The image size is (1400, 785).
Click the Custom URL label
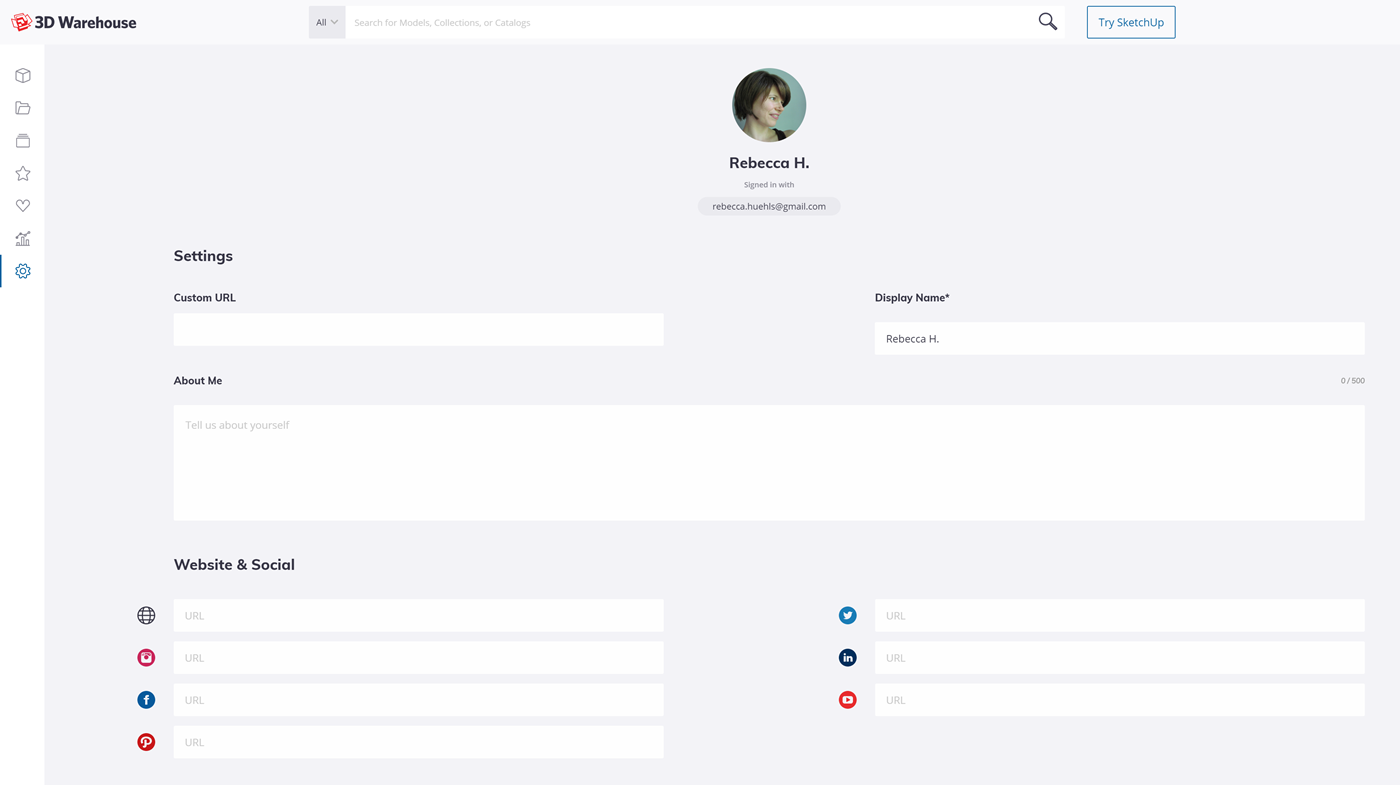[205, 298]
